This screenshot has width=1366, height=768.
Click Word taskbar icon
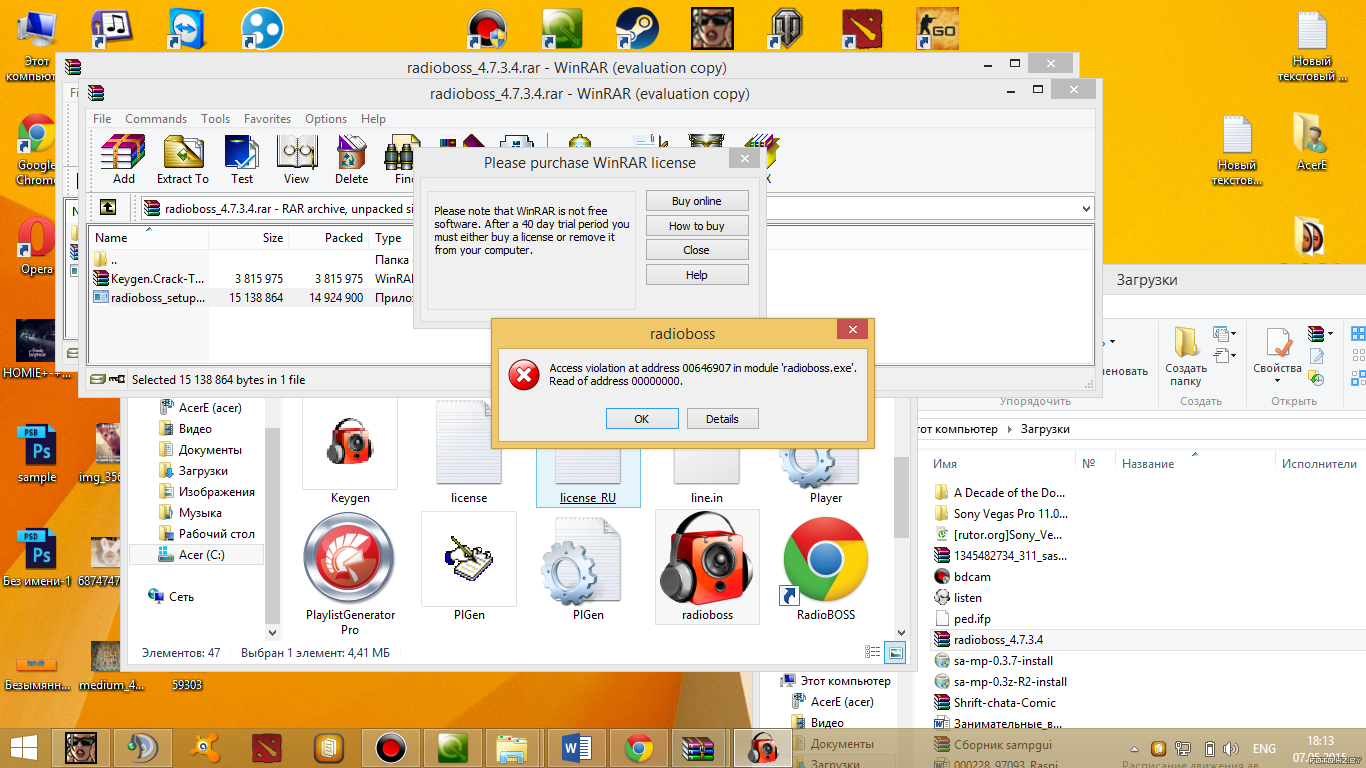[578, 747]
